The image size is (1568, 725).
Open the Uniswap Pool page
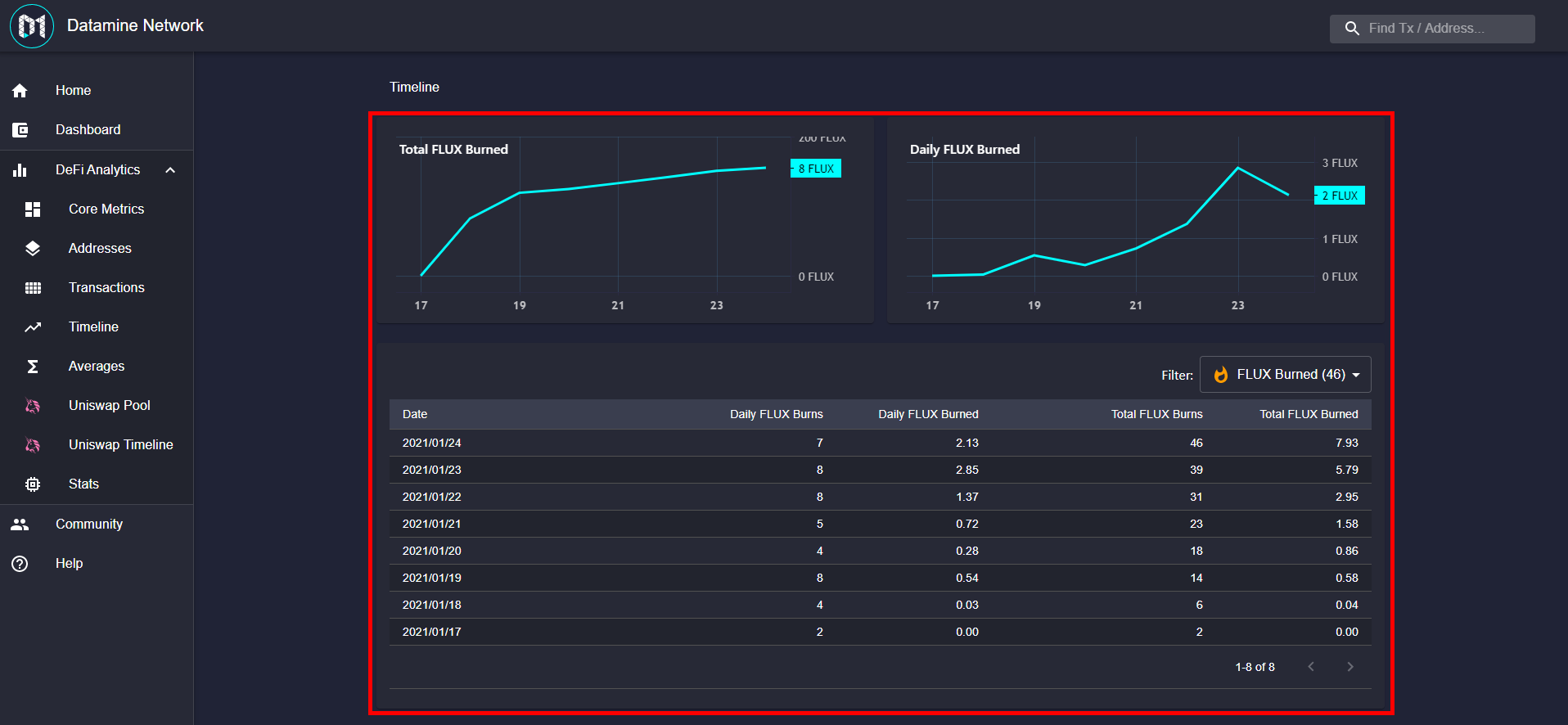pyautogui.click(x=97, y=406)
